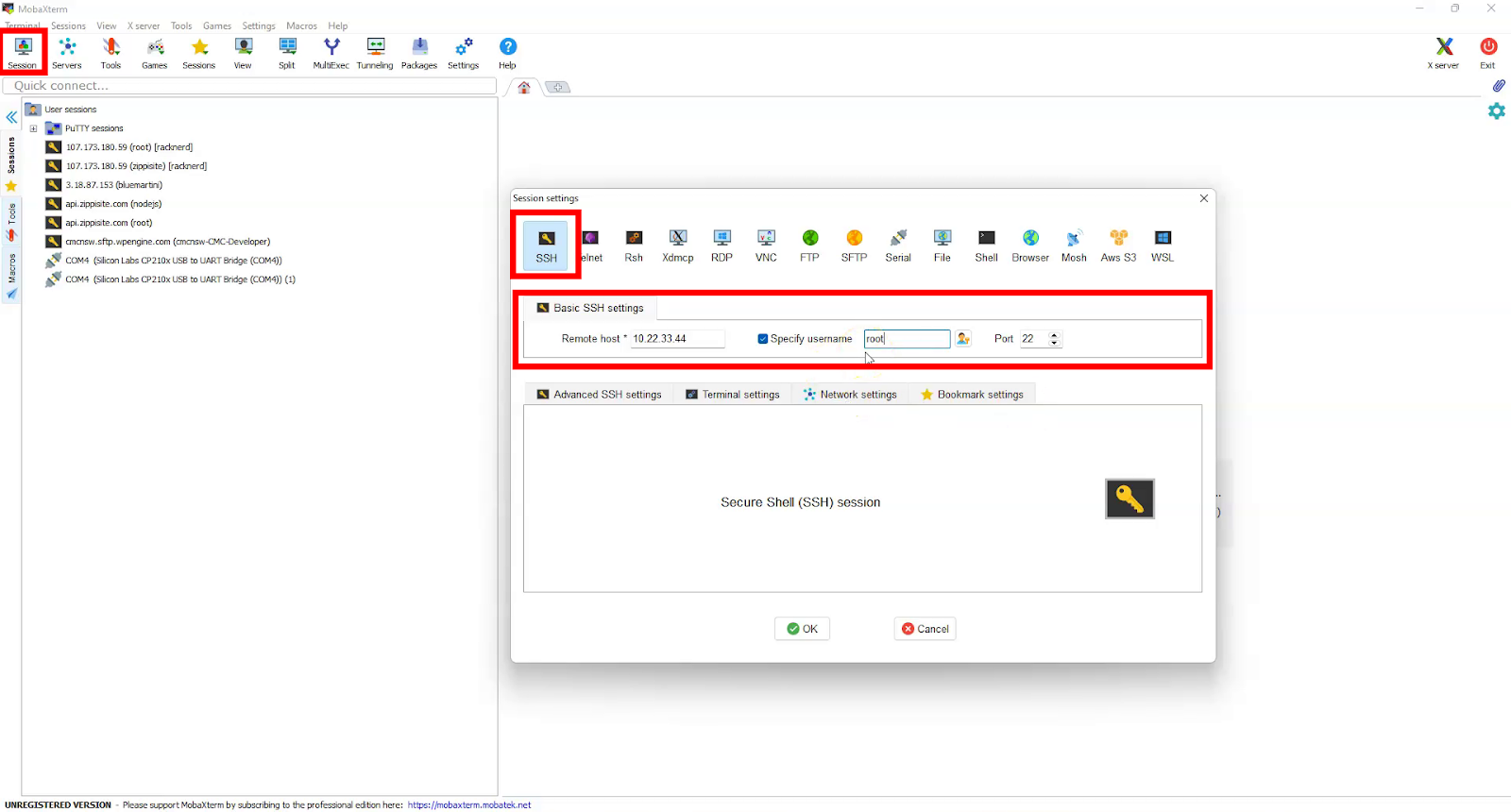Viewport: 1511px width, 812px height.
Task: Select the Serial session type
Action: (x=898, y=245)
